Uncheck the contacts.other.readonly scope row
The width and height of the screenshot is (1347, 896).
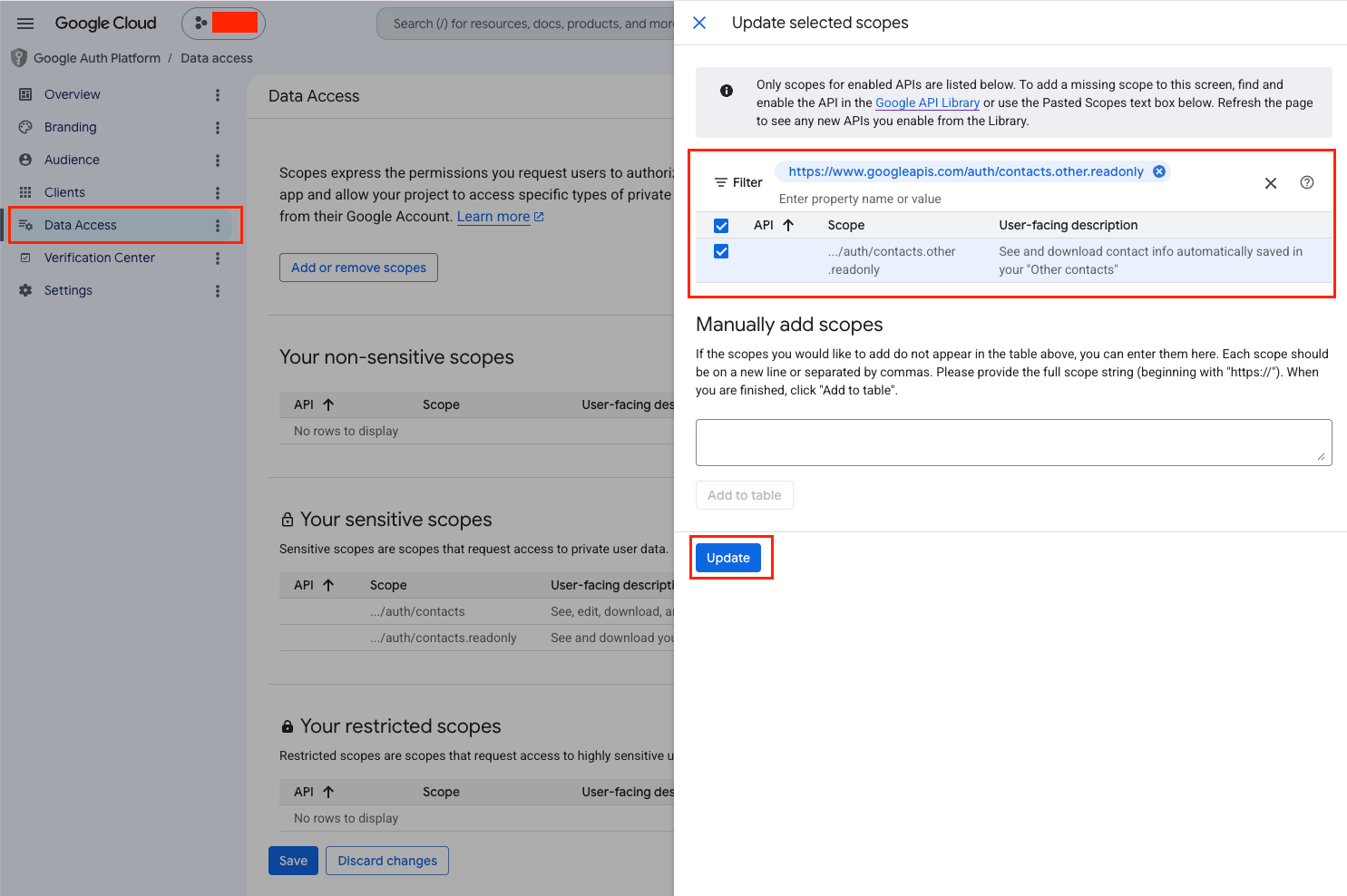click(721, 251)
